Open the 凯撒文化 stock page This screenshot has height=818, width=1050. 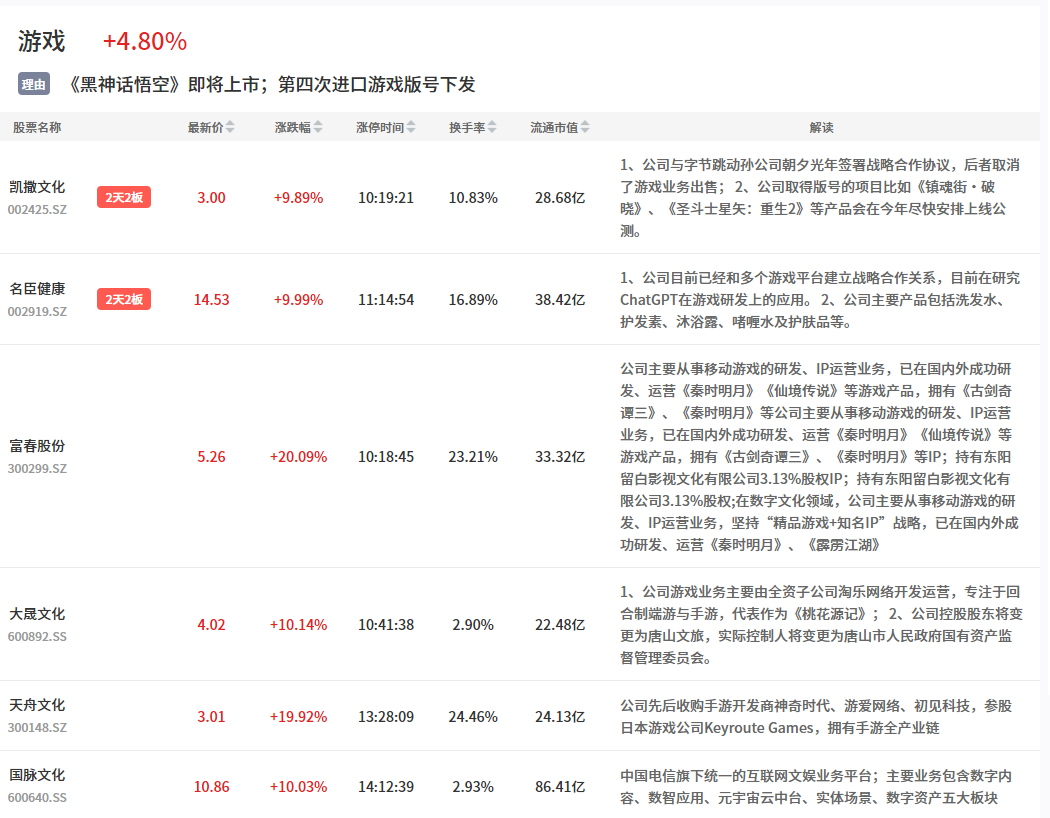(37, 187)
